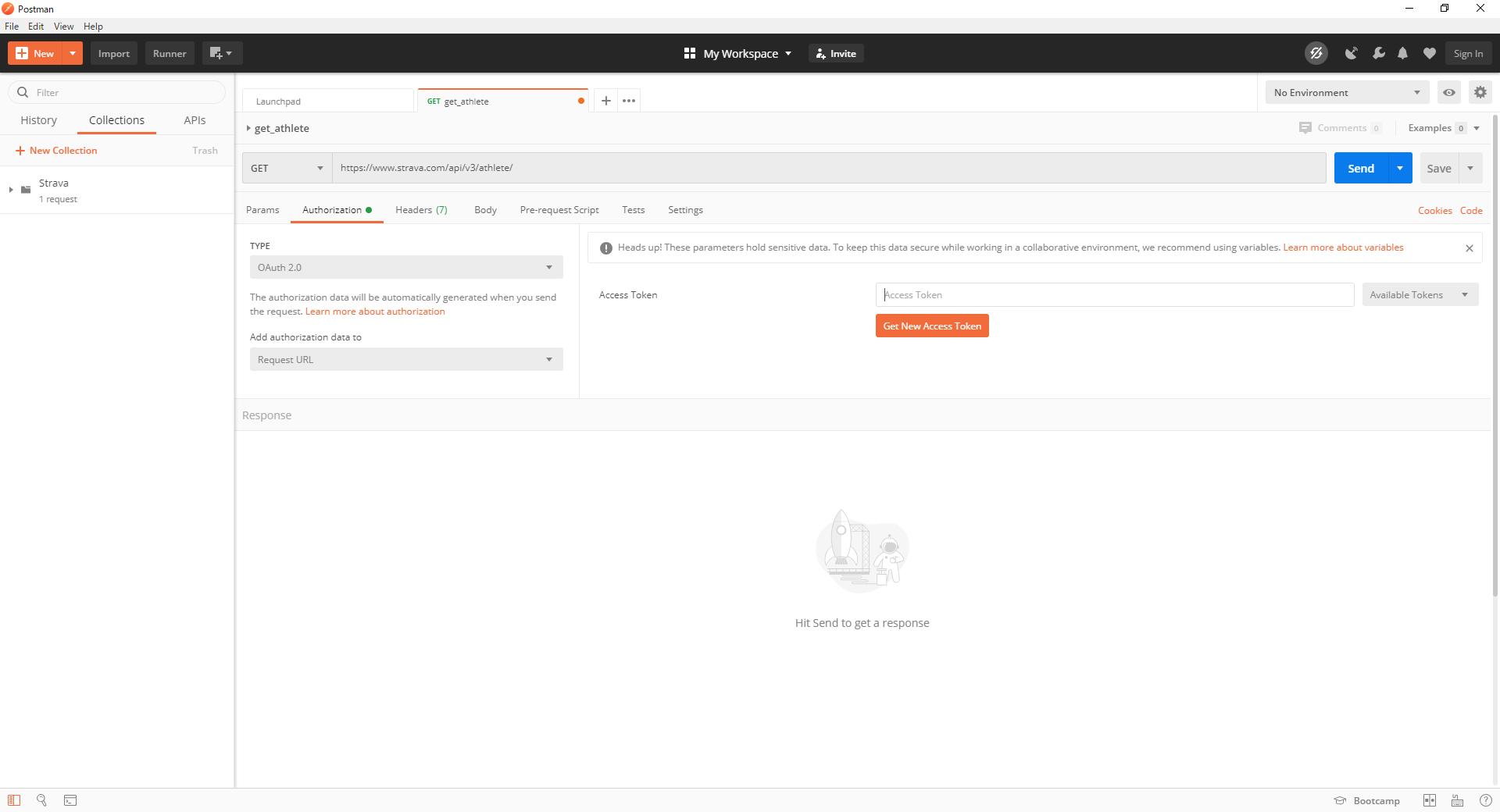Viewport: 1500px width, 812px height.
Task: Open the Headers (7) tab
Action: tap(421, 210)
